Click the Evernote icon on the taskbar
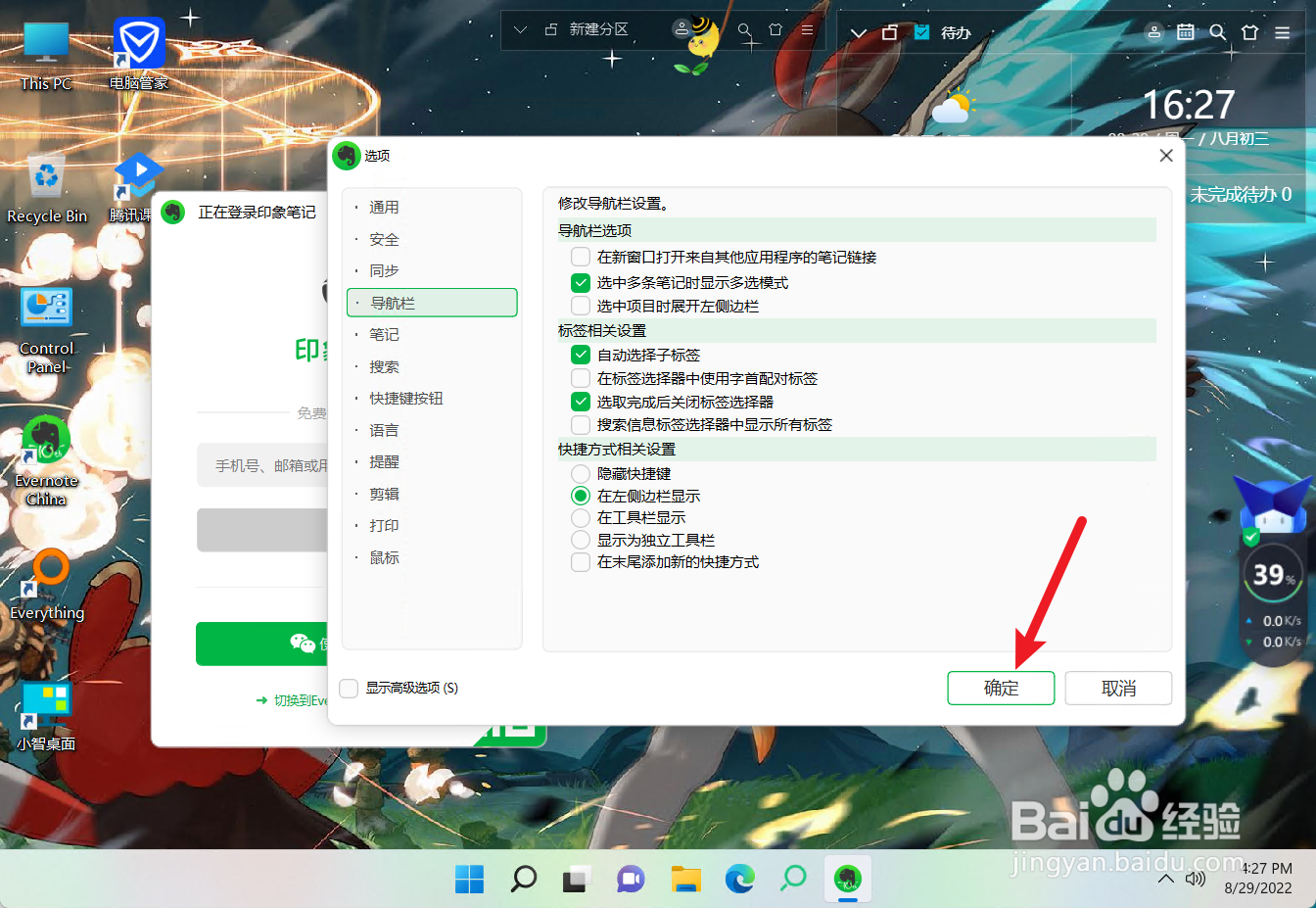 click(x=847, y=879)
